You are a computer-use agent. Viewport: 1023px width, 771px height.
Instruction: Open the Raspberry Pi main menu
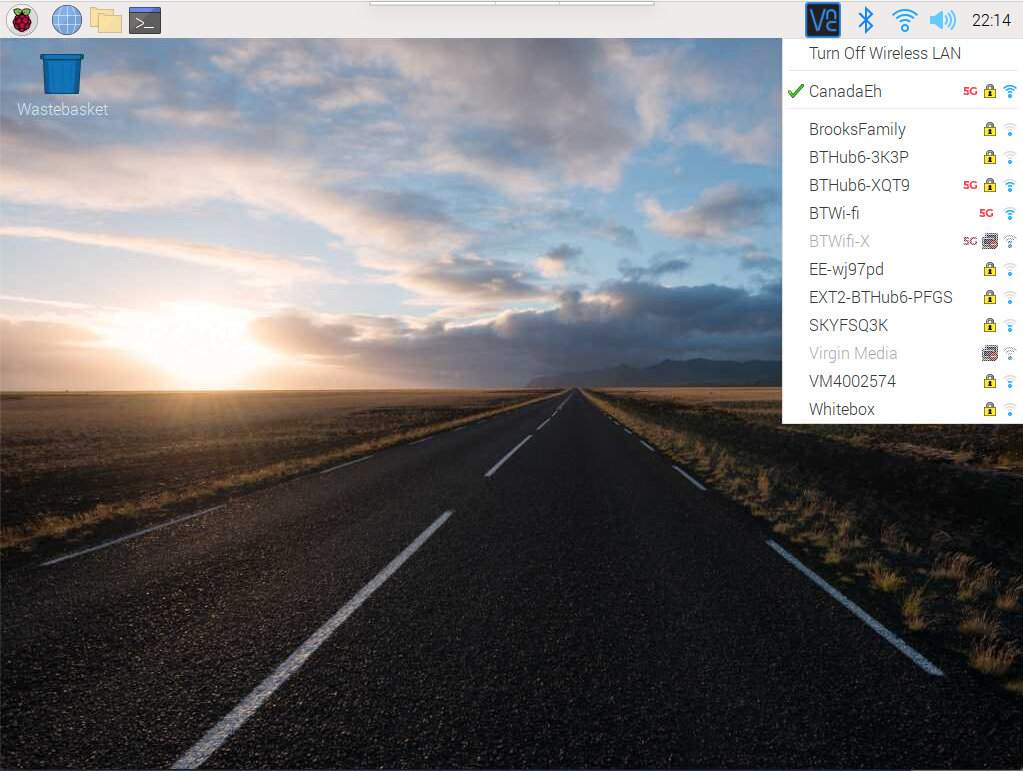(x=22, y=20)
